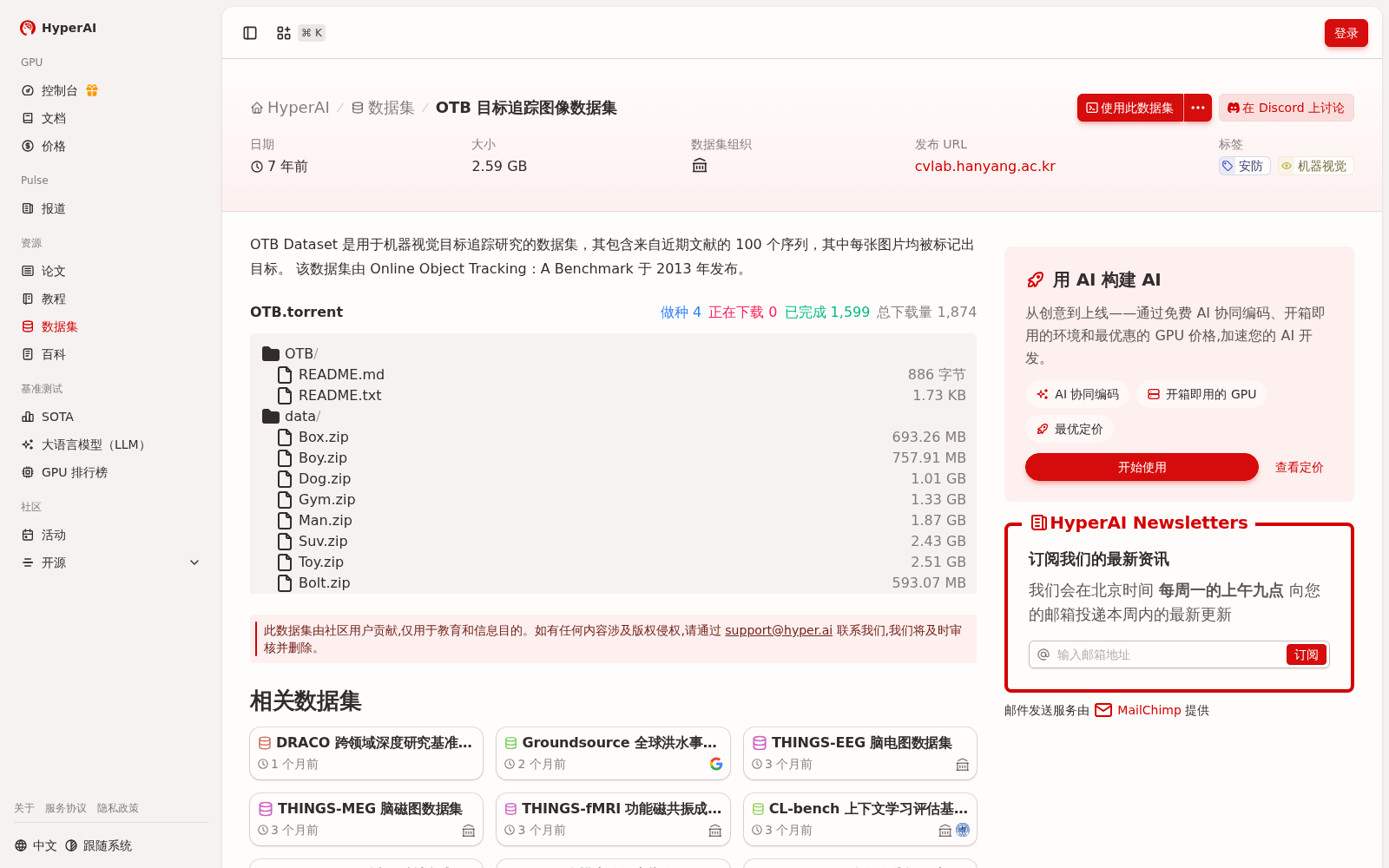Image resolution: width=1389 pixels, height=868 pixels.
Task: Click the Man.zip file name
Action: [326, 520]
